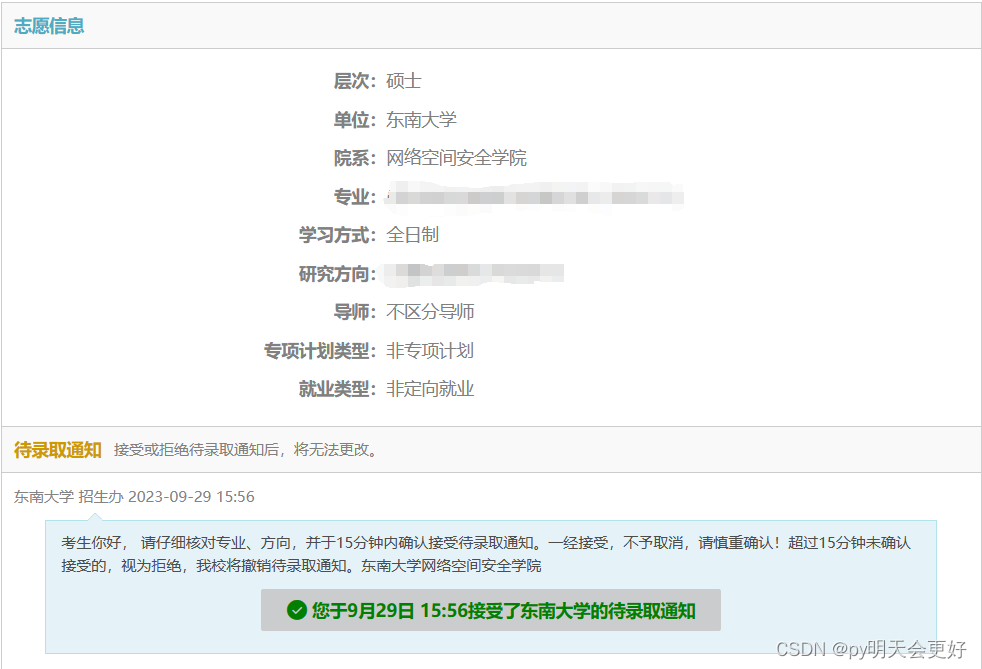Click the note 接受或拒绝待录取通知后，将无法更改
Screen dimensions: 982x669
click(247, 450)
